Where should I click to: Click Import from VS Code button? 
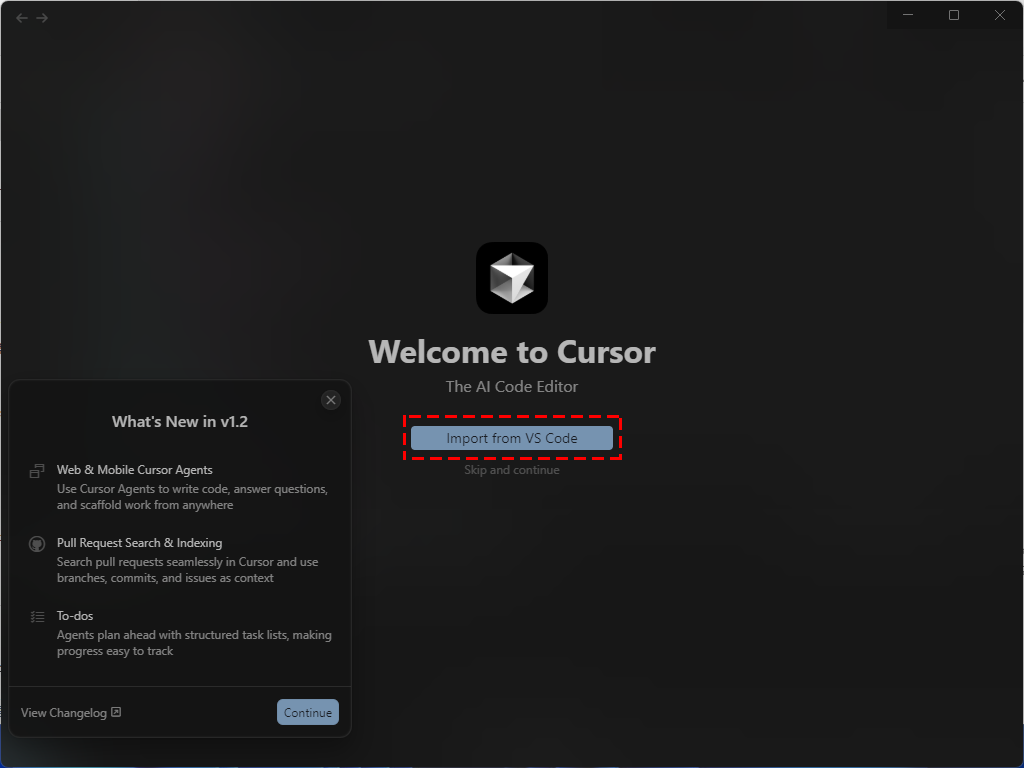tap(511, 438)
